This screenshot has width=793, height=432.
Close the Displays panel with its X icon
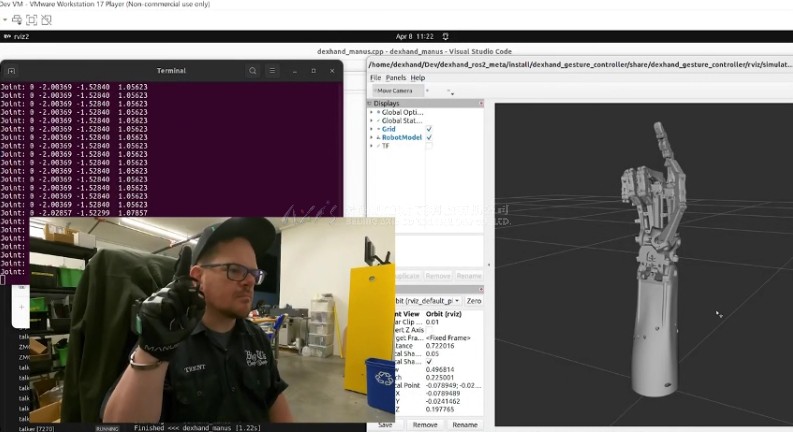pos(481,103)
